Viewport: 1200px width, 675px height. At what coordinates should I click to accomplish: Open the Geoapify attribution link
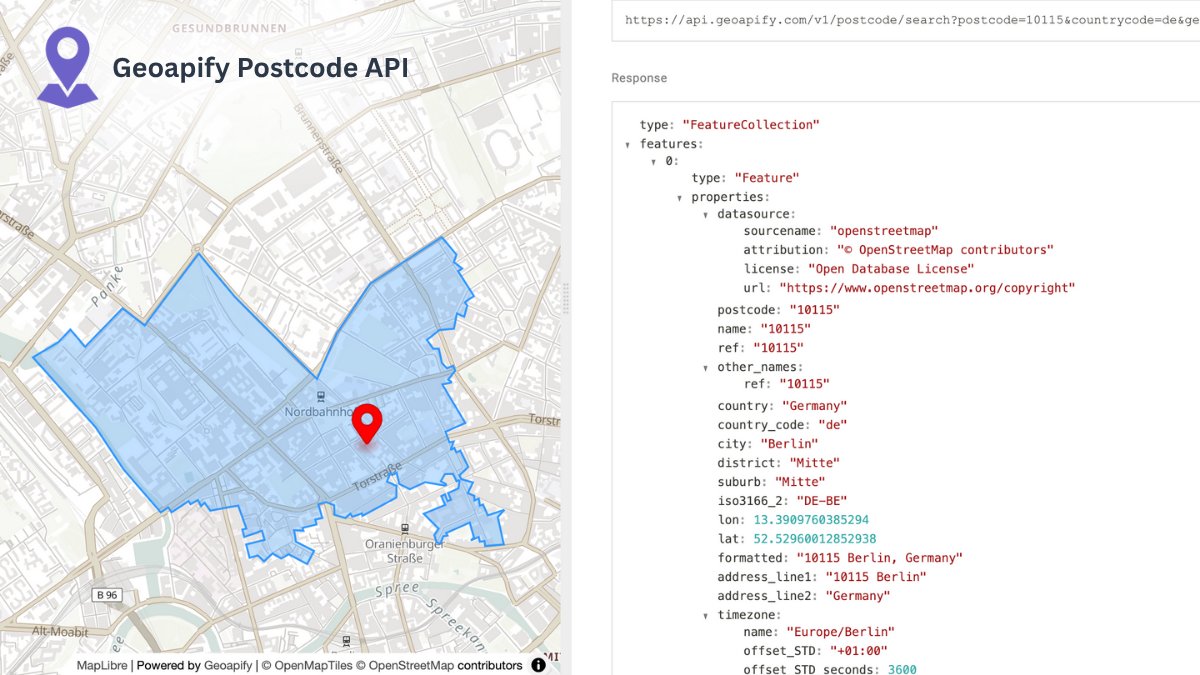pyautogui.click(x=228, y=665)
